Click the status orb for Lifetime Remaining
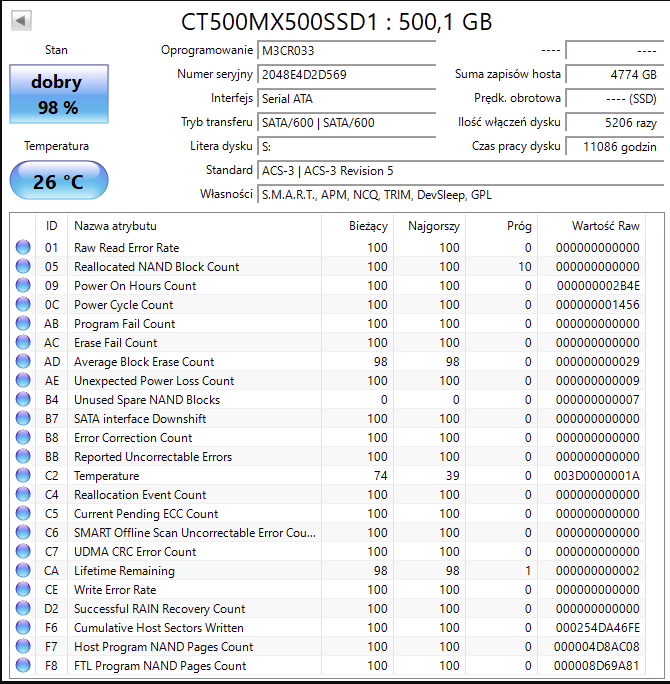The height and width of the screenshot is (684, 670). coord(23,571)
